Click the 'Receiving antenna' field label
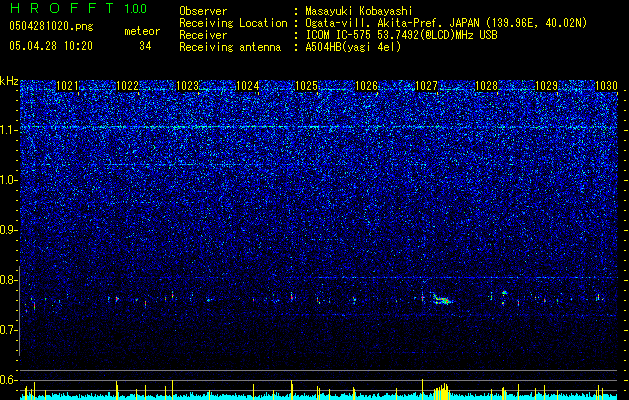629x400 pixels. pos(230,48)
